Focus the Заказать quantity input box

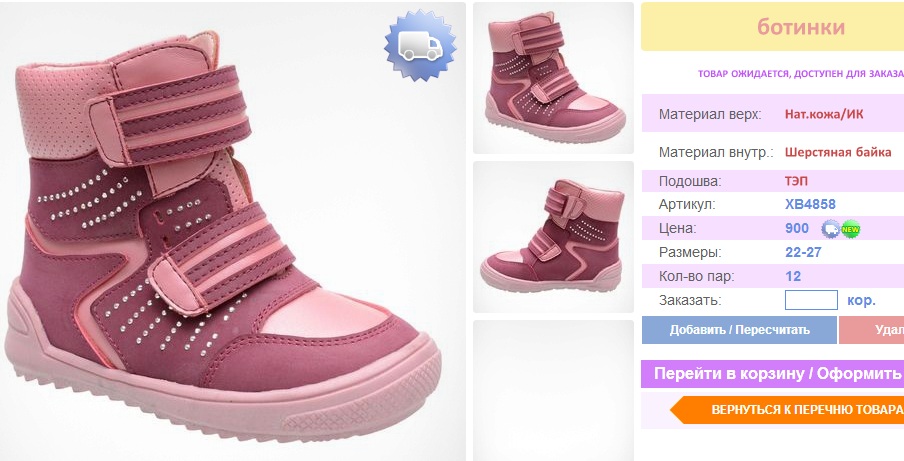pyautogui.click(x=811, y=300)
